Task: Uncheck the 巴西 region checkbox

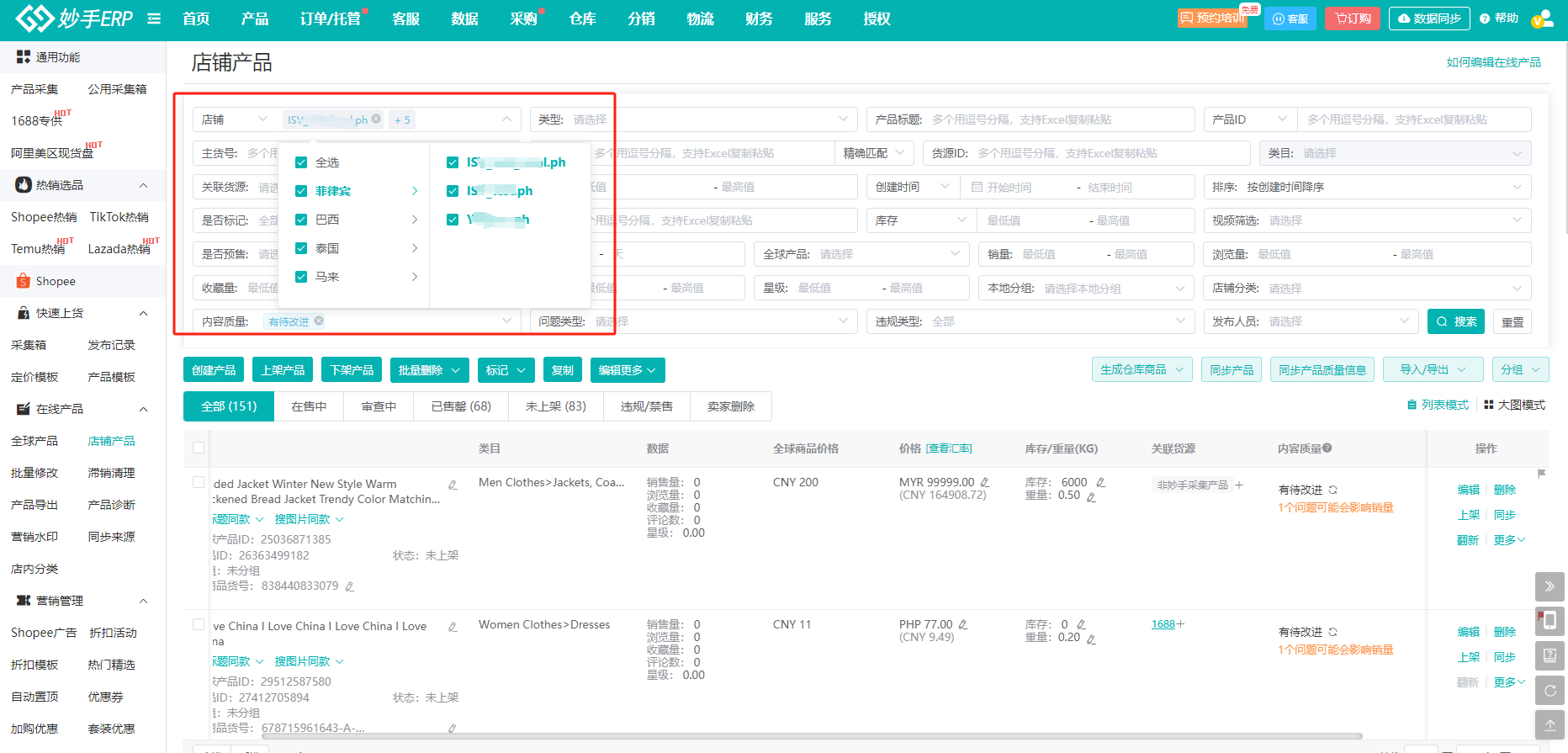Action: click(x=301, y=220)
